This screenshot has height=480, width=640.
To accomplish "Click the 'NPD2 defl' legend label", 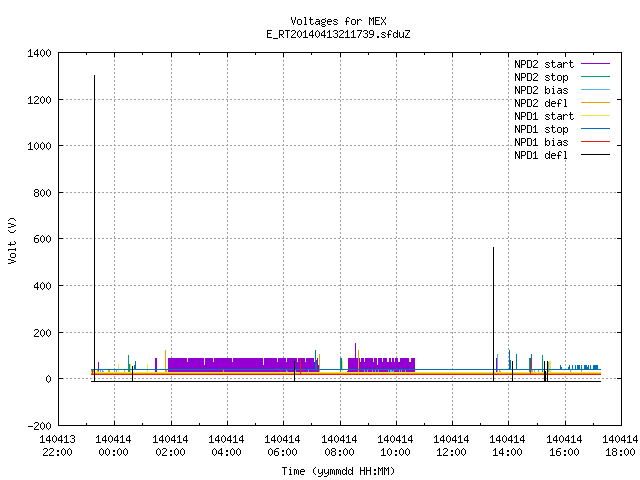I will [x=541, y=103].
